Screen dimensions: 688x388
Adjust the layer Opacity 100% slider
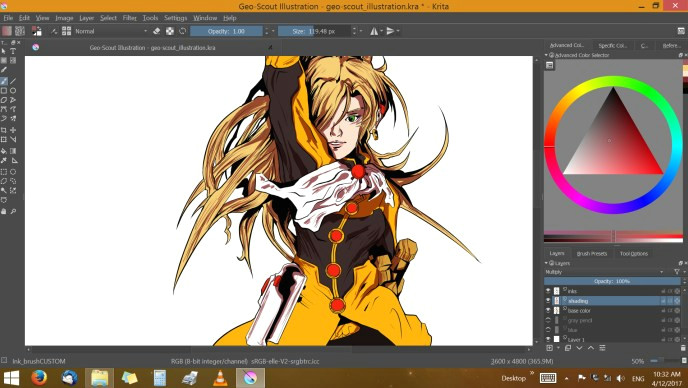tap(612, 281)
